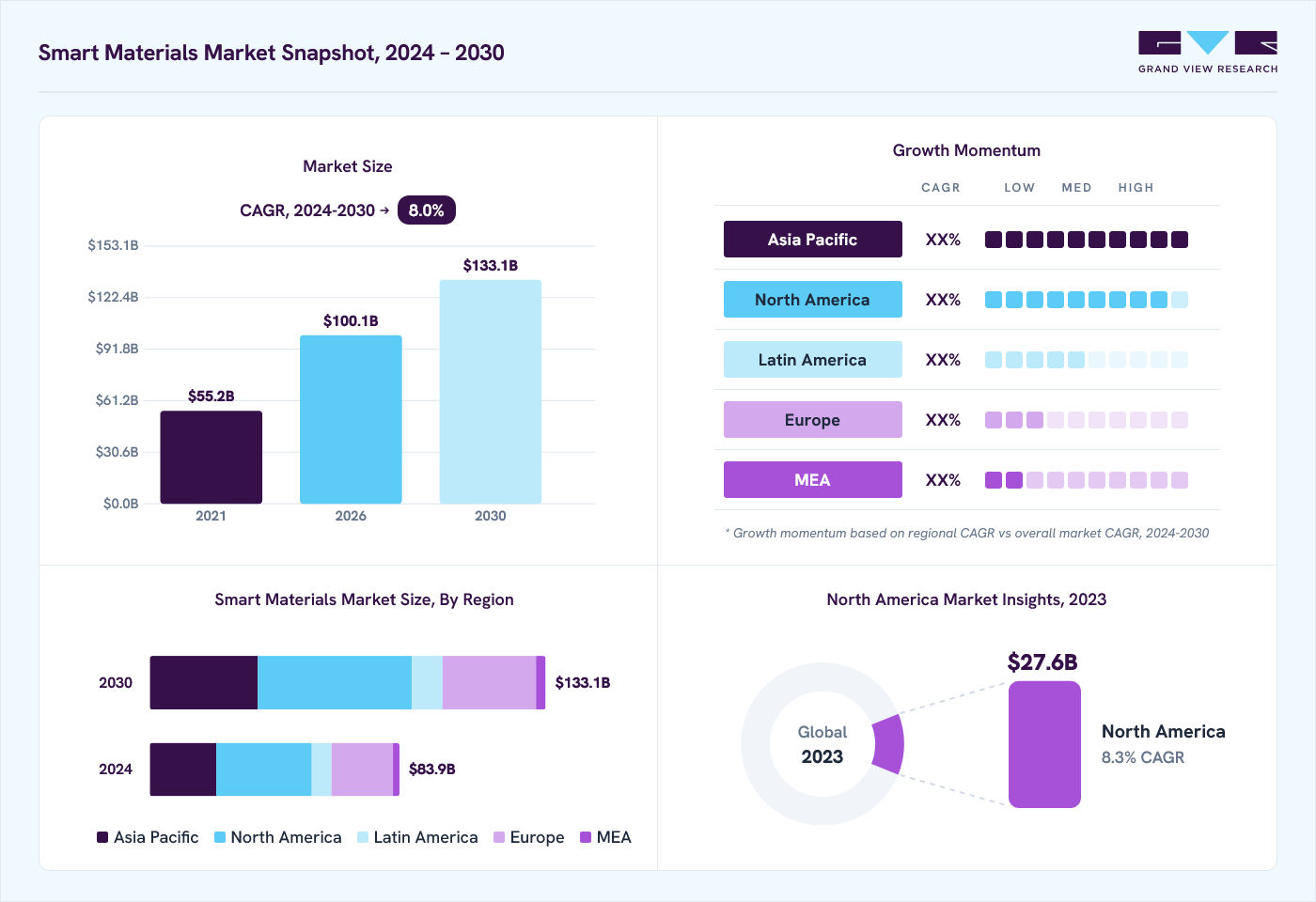Click the HIGH column header
The width and height of the screenshot is (1316, 902).
coord(1136,188)
